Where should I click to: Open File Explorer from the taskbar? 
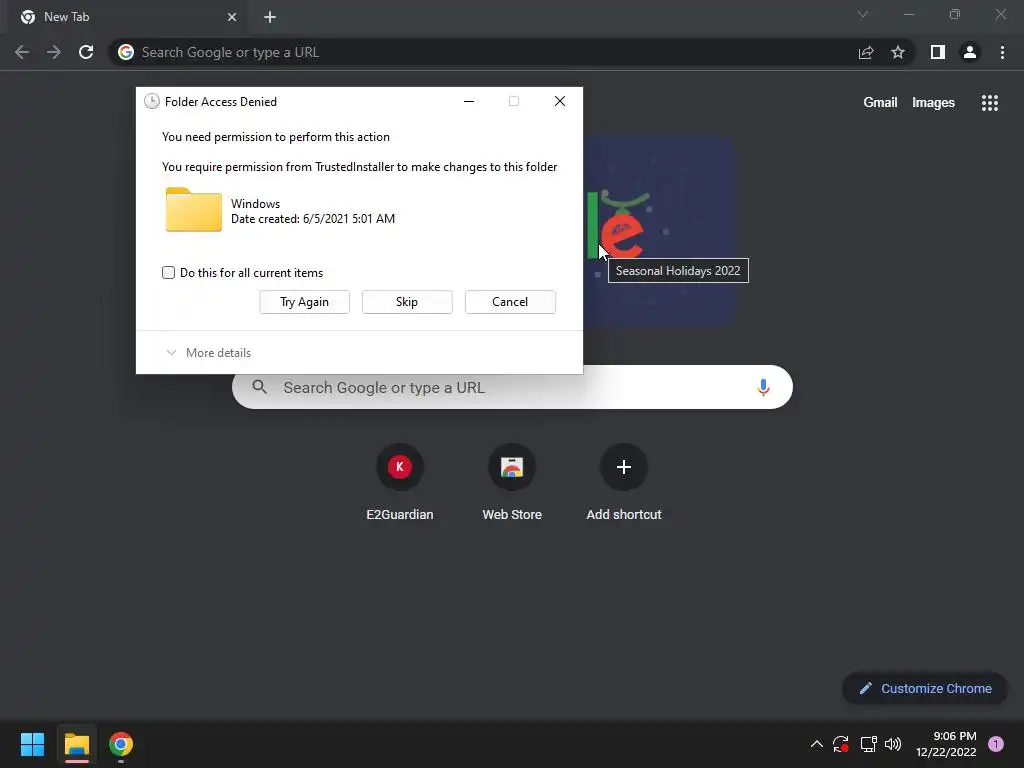(x=77, y=744)
